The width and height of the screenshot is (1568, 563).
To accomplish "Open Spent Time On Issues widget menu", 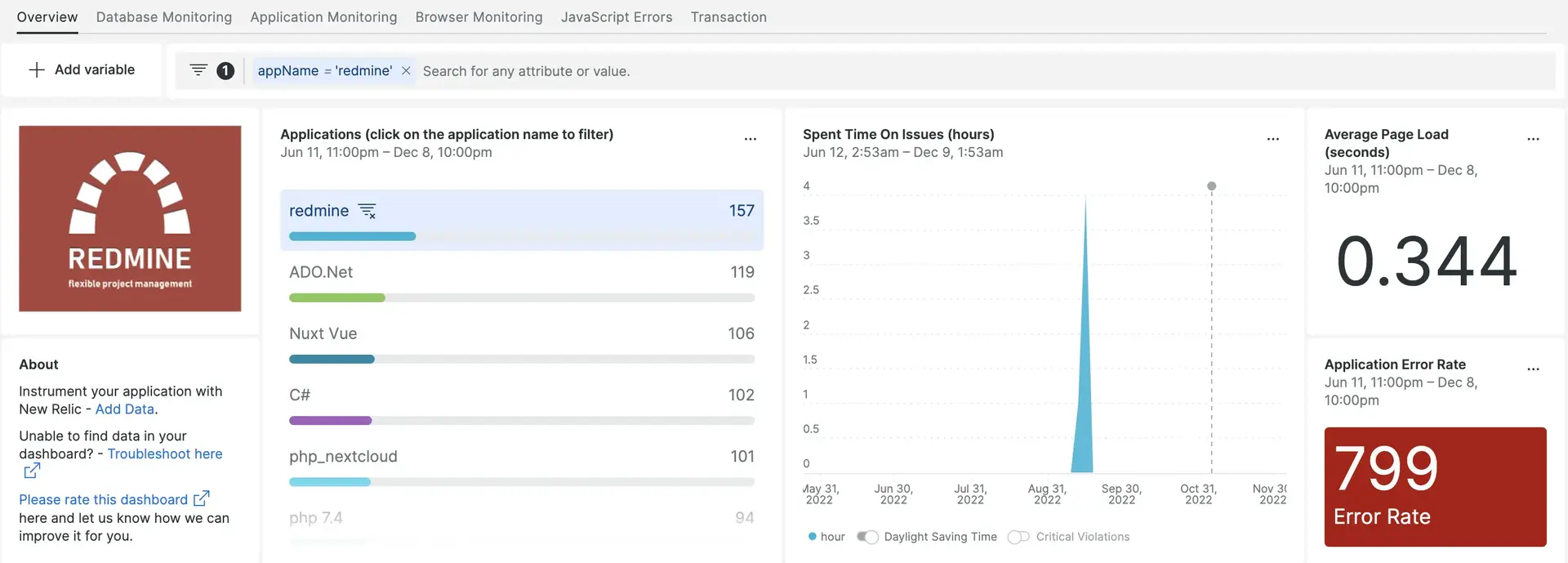I will 1273,139.
